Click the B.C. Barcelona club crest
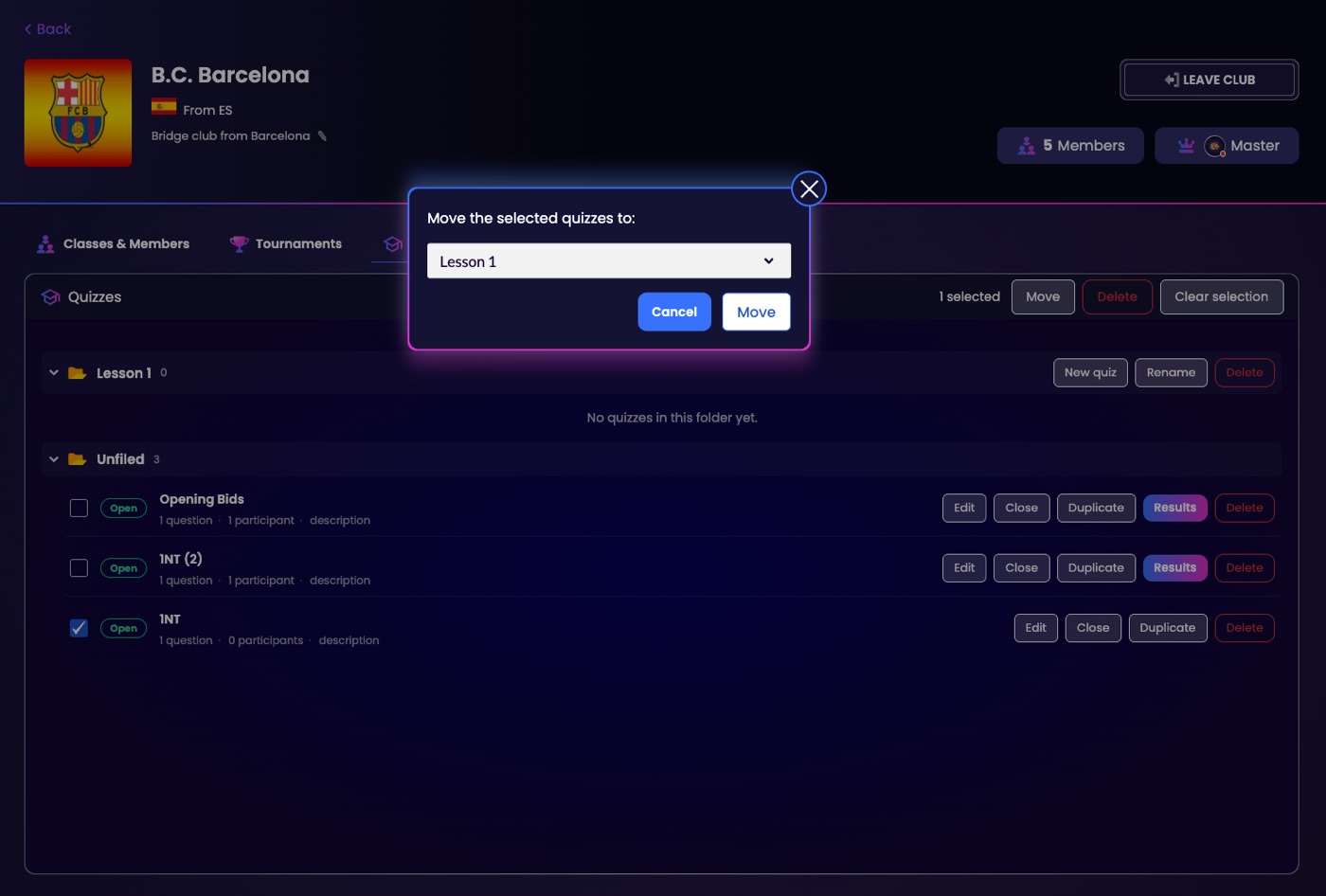 tap(78, 113)
